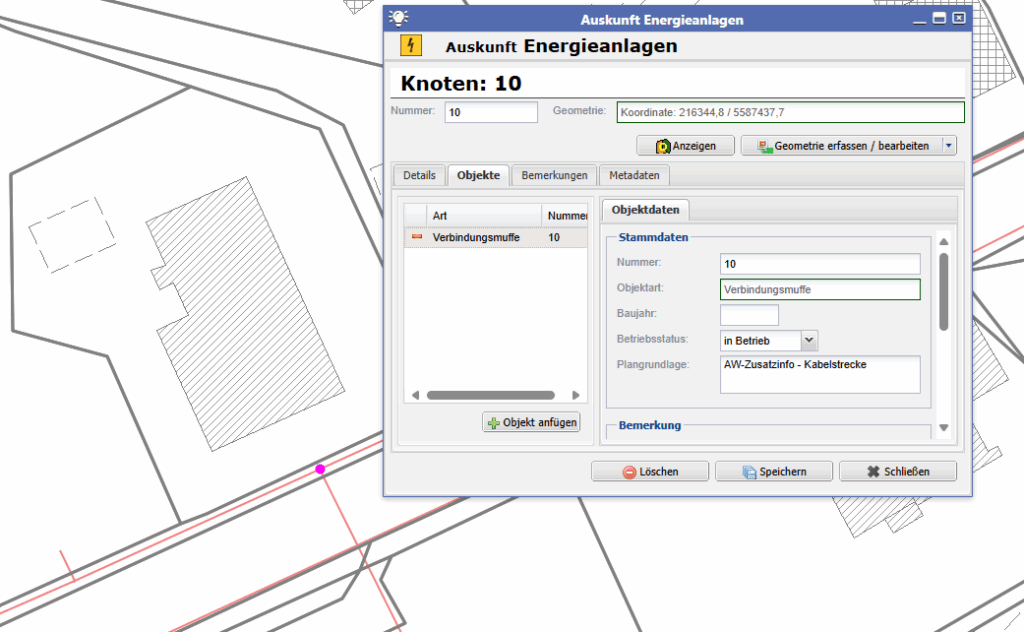Click the yellow lightning bolt energy icon

pos(411,46)
